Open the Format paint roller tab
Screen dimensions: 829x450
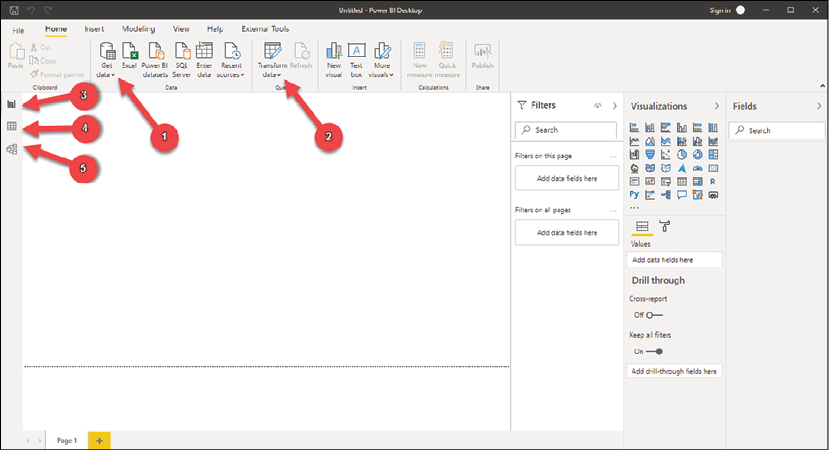(x=665, y=226)
